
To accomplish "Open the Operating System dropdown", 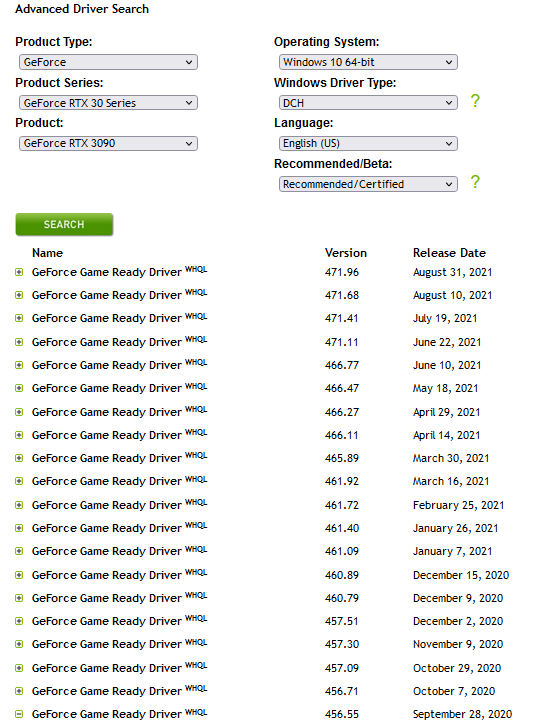I will (368, 62).
